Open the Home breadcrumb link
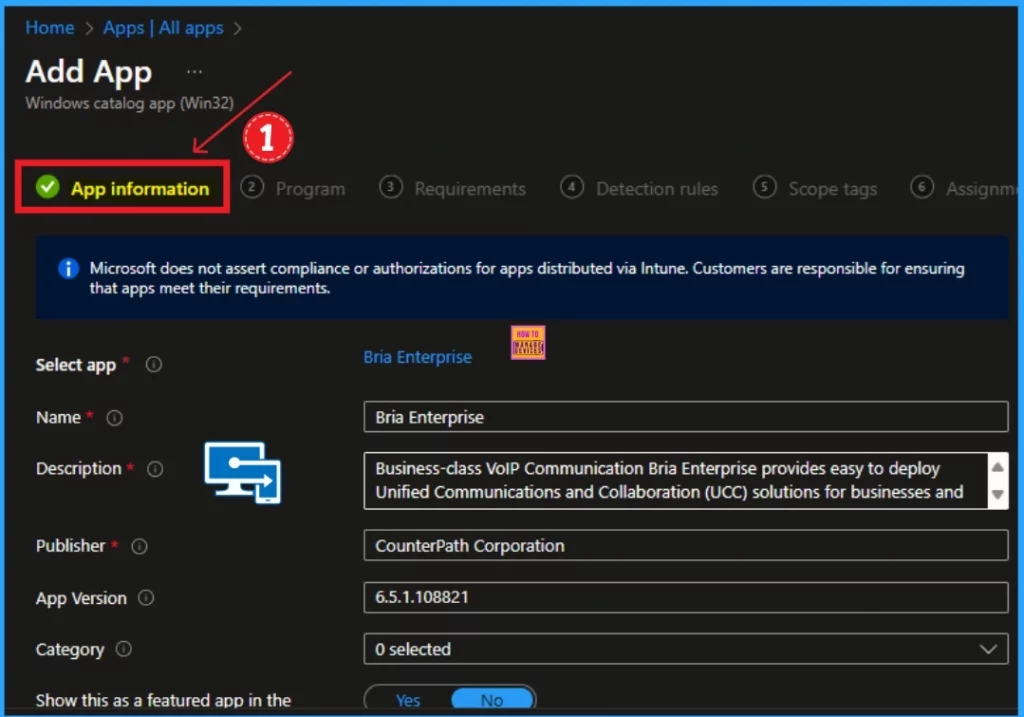Viewport: 1024px width, 717px height. [50, 27]
